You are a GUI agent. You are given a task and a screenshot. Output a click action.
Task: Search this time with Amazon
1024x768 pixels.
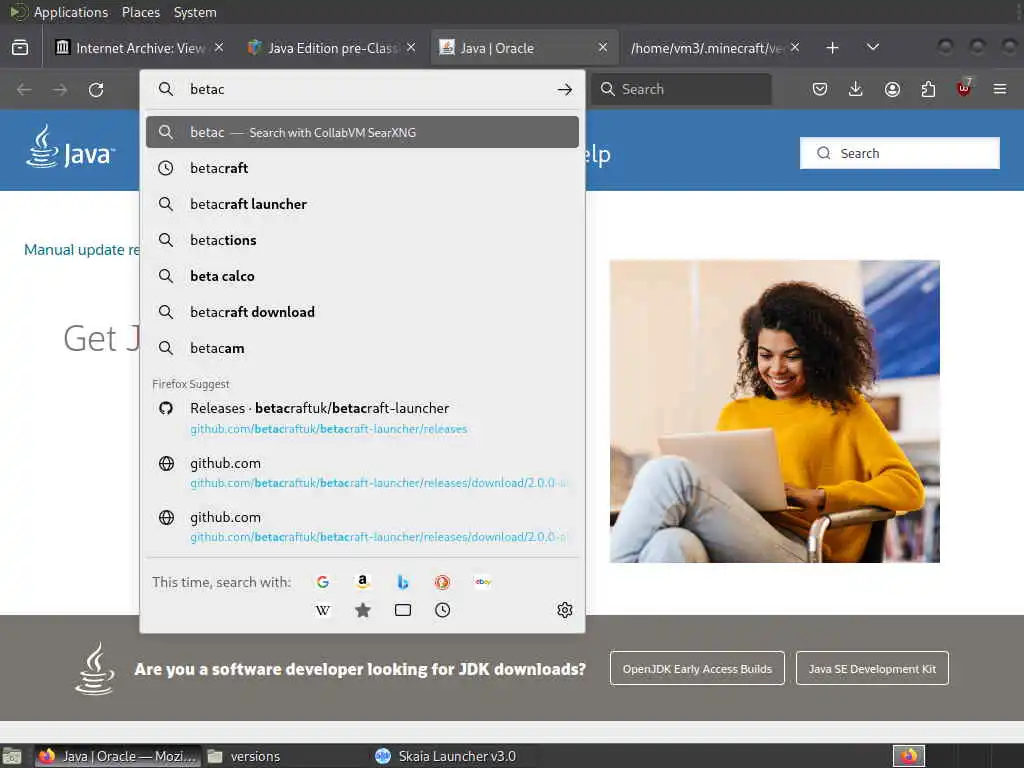pos(362,581)
